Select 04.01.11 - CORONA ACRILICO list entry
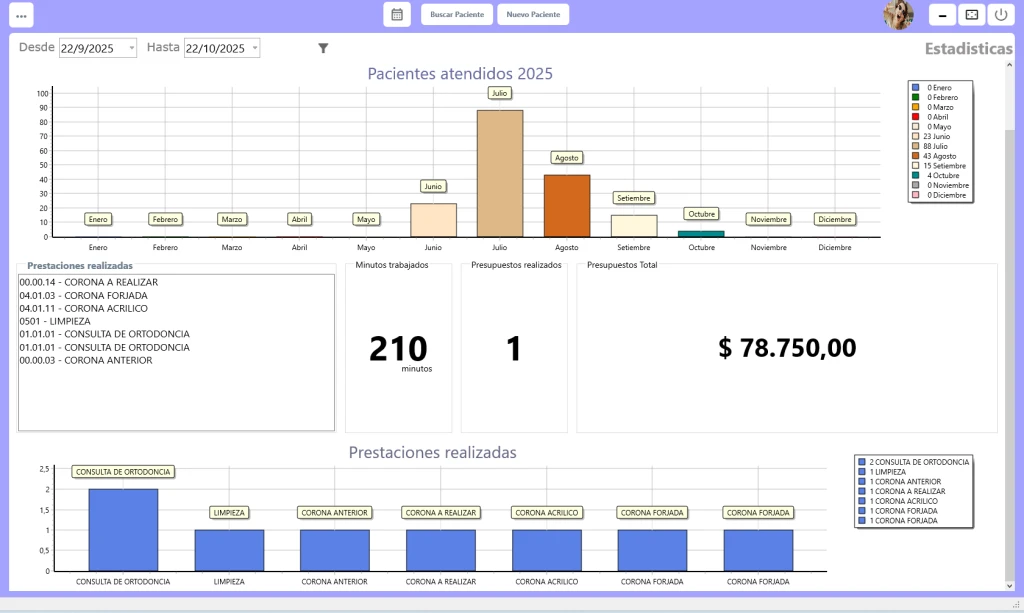1024x613 pixels. [83, 308]
